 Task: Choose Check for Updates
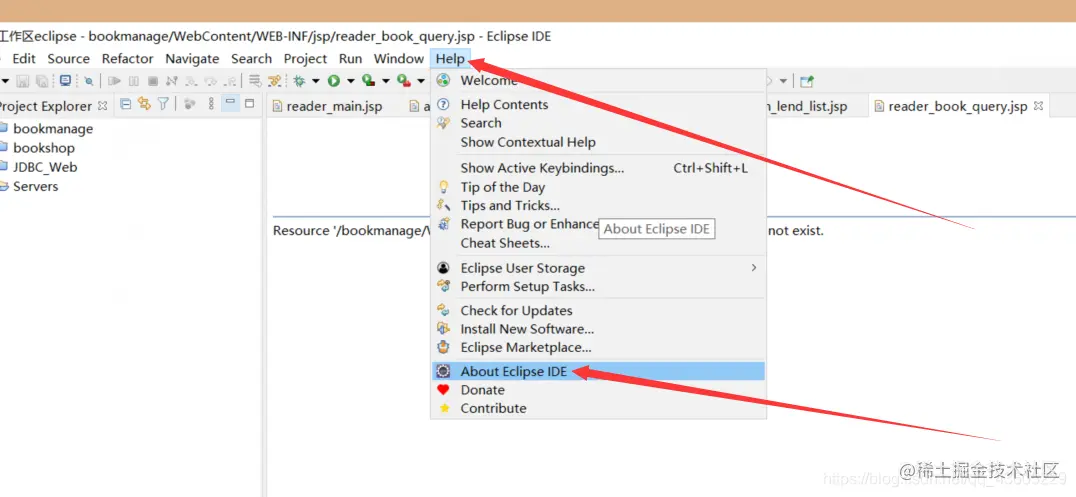pos(598,310)
